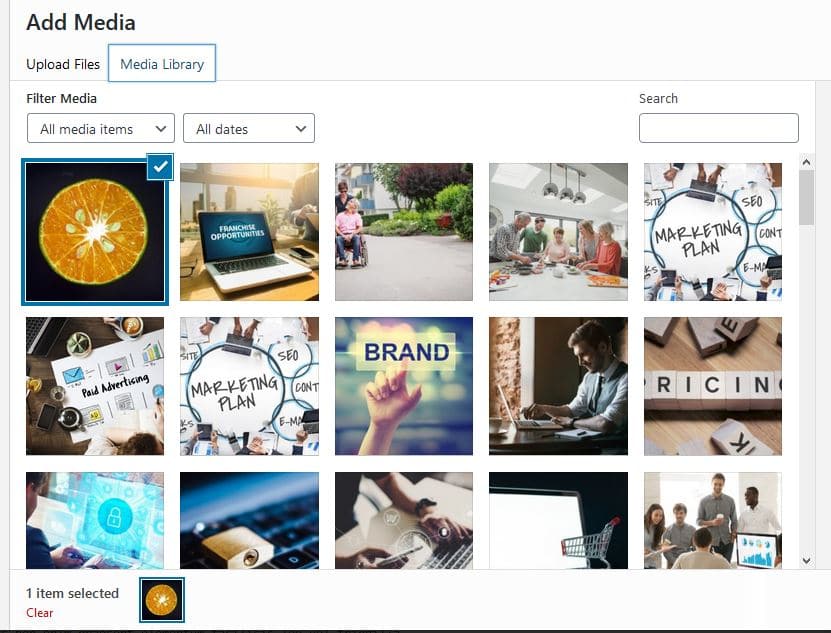Viewport: 831px width, 633px height.
Task: Pick the BRAND hand pointing image
Action: pyautogui.click(x=404, y=386)
